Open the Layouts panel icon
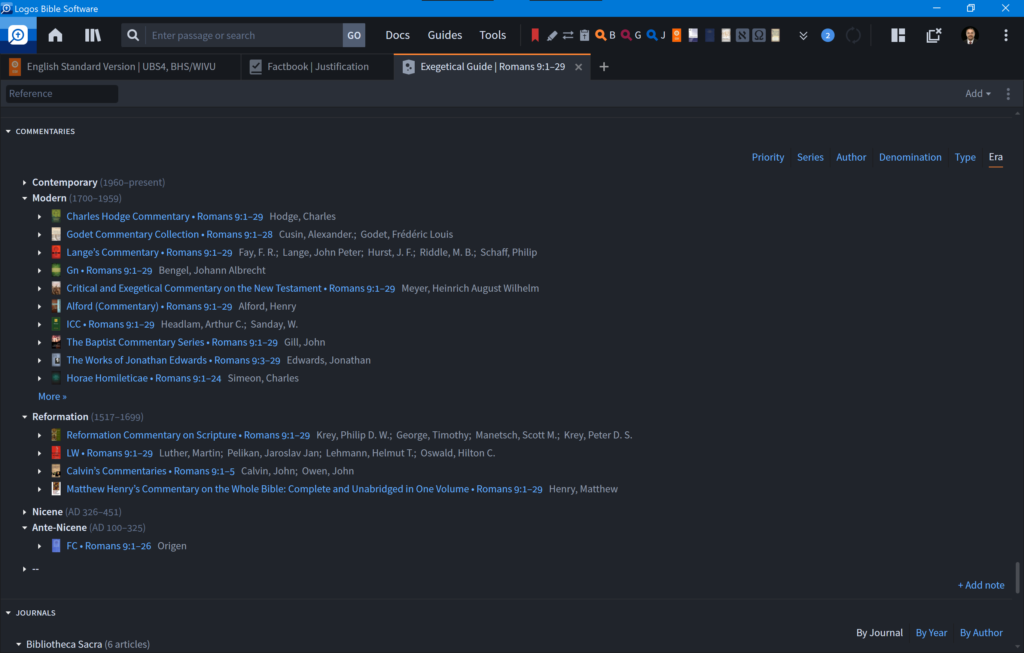The image size is (1024, 653). [898, 35]
